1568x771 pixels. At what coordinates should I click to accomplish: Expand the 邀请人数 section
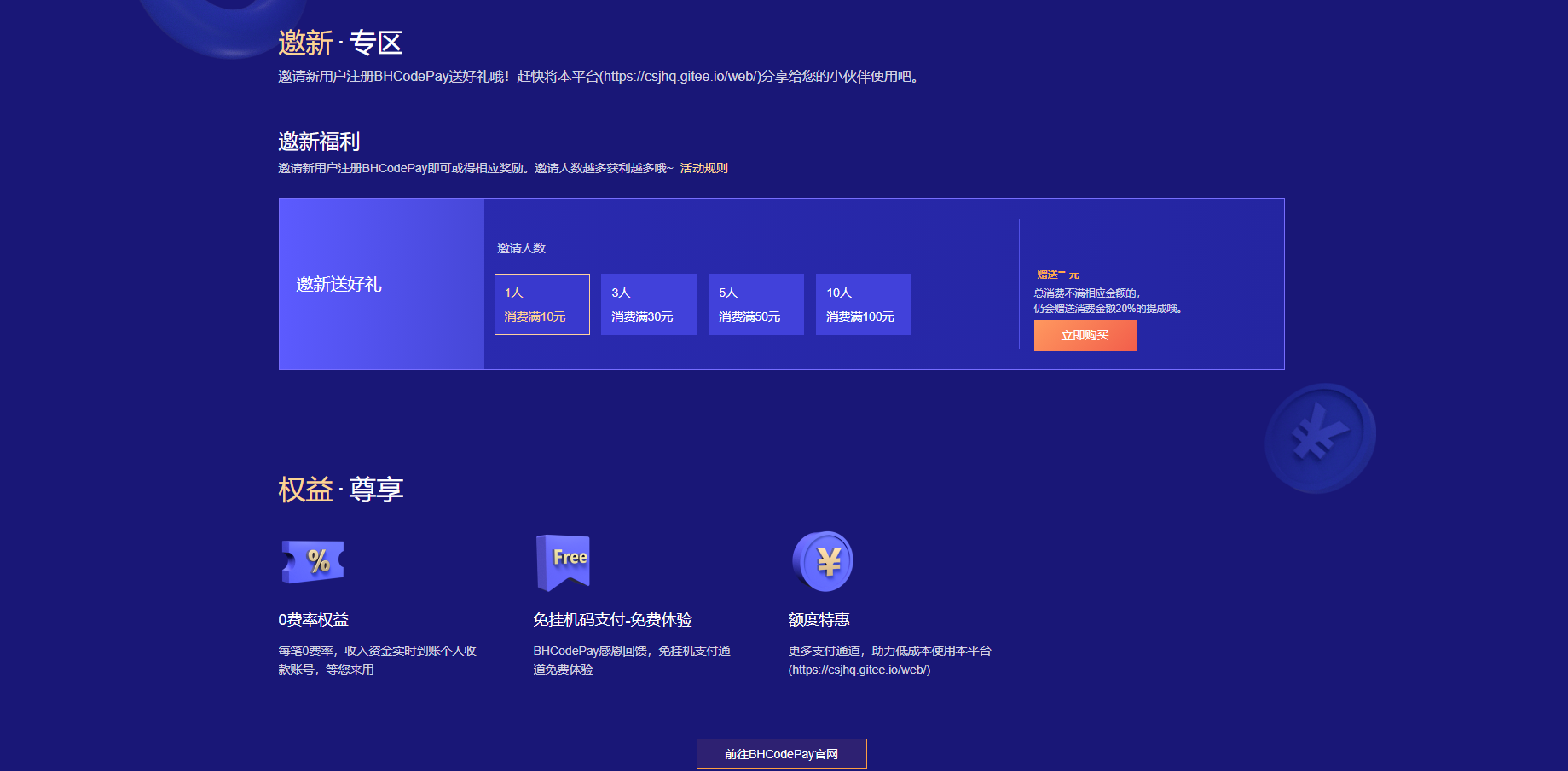[519, 248]
